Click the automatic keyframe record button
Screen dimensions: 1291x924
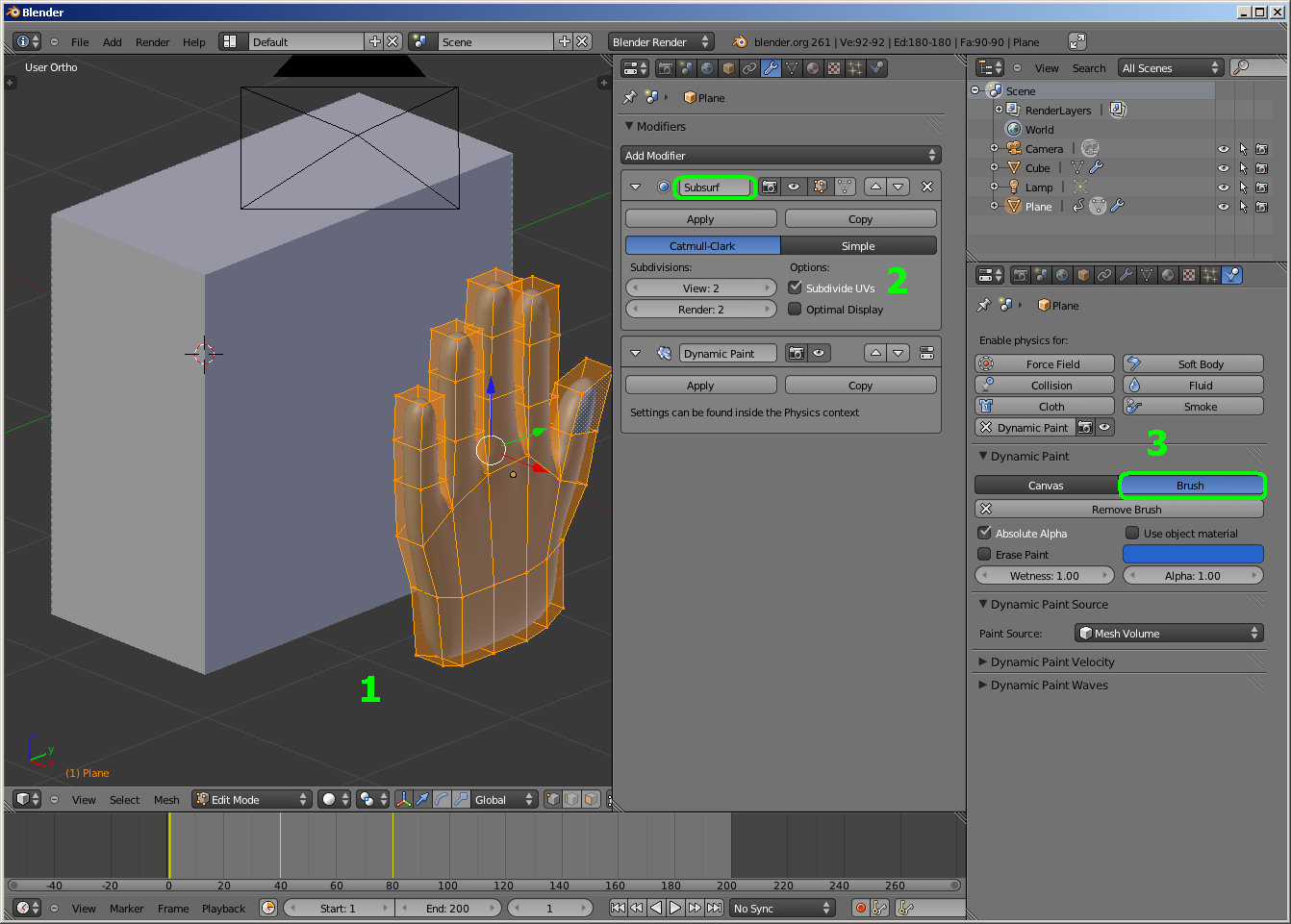[861, 908]
